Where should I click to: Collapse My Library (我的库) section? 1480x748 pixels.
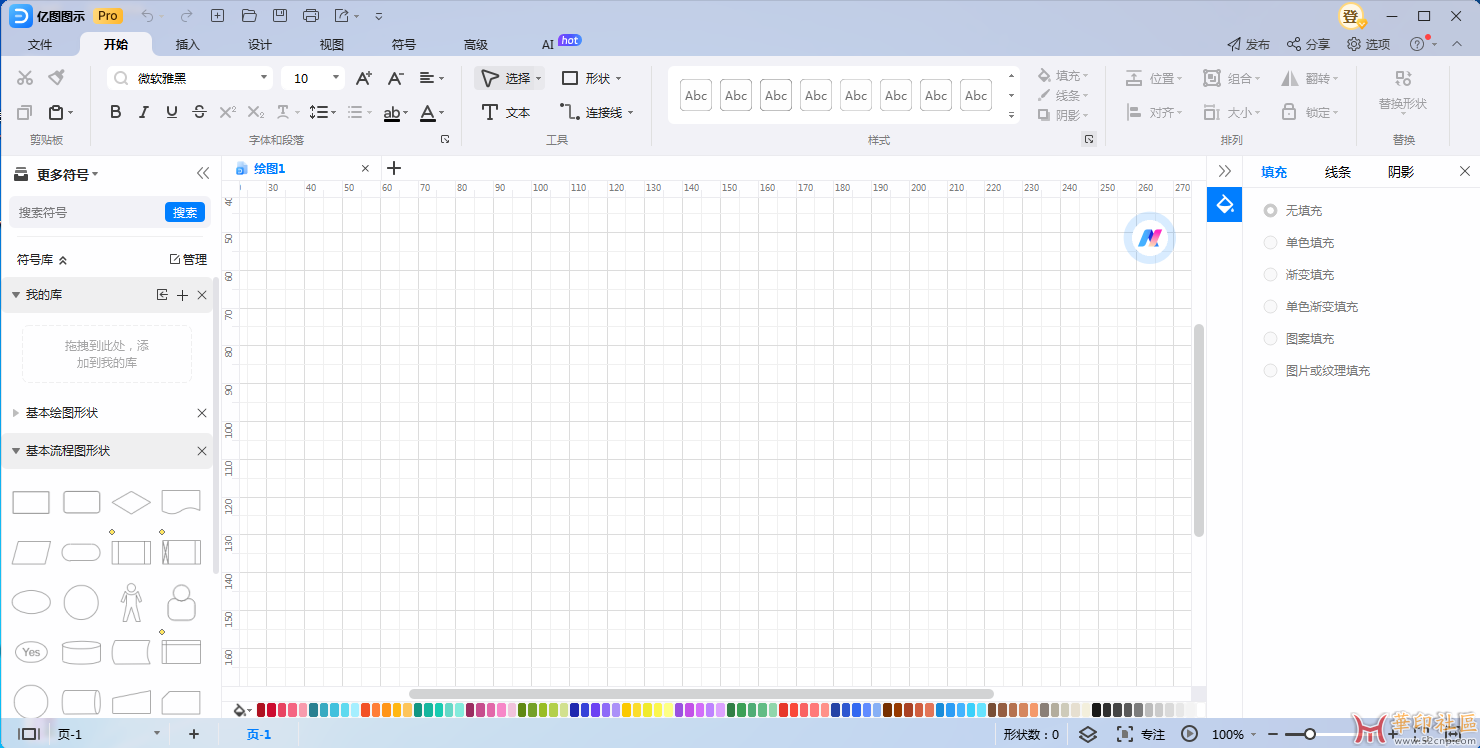pos(16,295)
